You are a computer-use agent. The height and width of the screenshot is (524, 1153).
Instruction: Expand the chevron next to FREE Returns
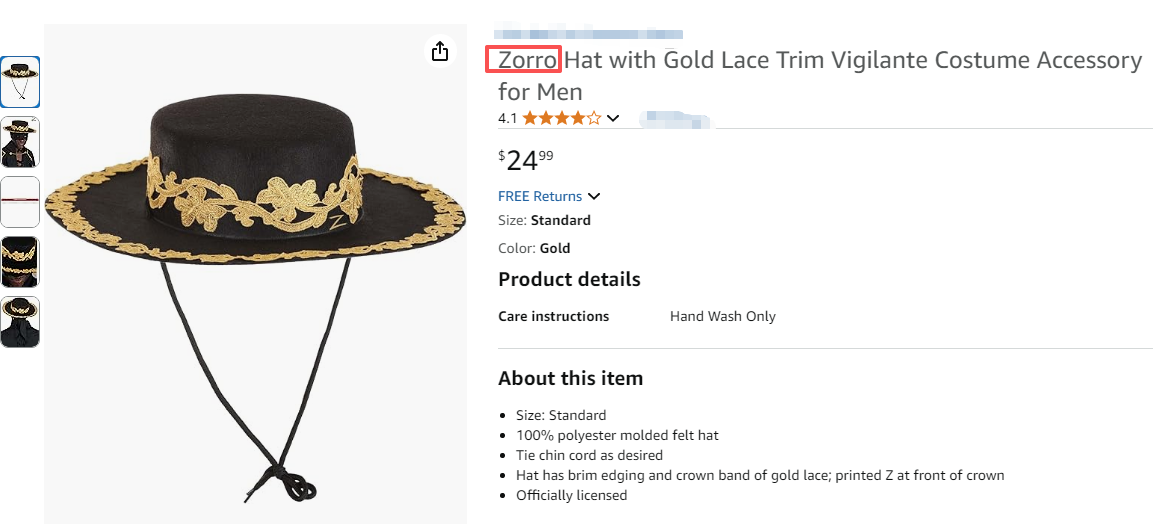point(594,196)
